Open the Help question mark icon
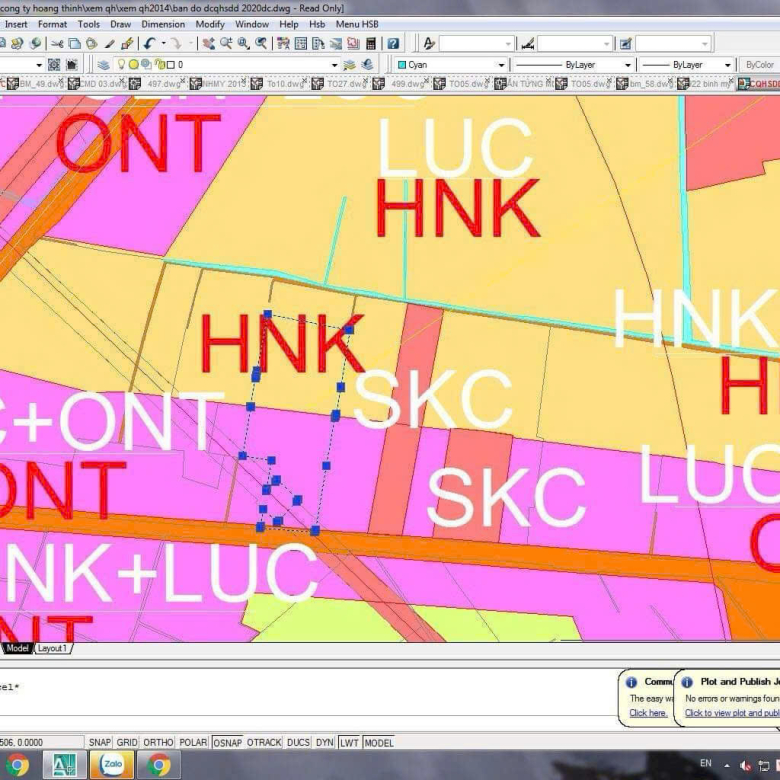 (x=393, y=44)
